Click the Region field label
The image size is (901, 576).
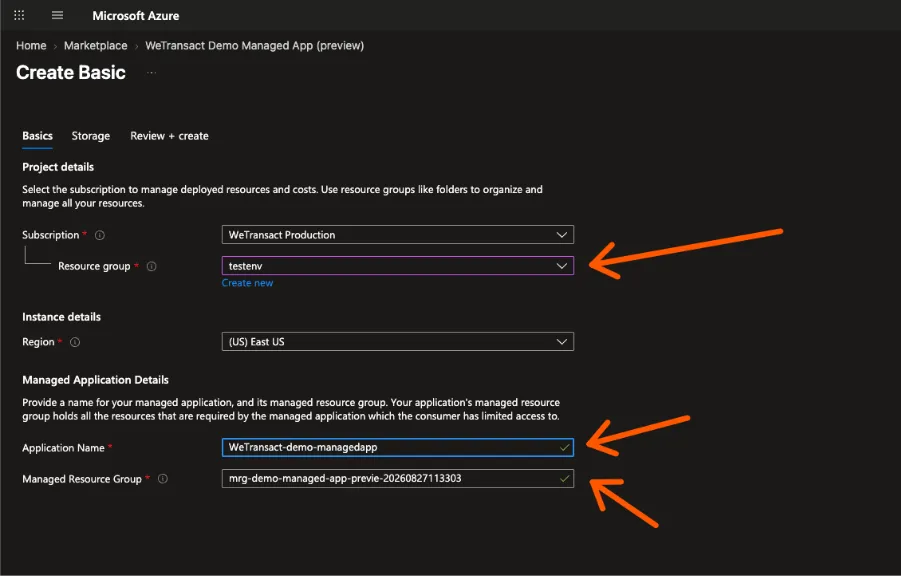(38, 342)
